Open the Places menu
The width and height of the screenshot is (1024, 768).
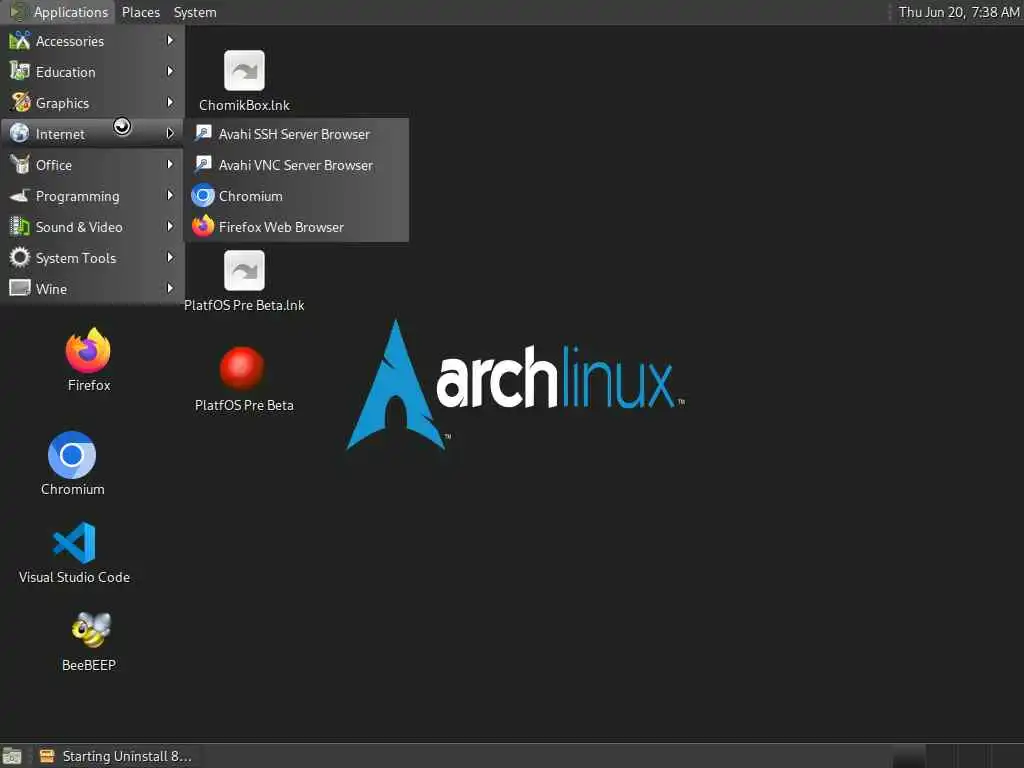pos(140,12)
